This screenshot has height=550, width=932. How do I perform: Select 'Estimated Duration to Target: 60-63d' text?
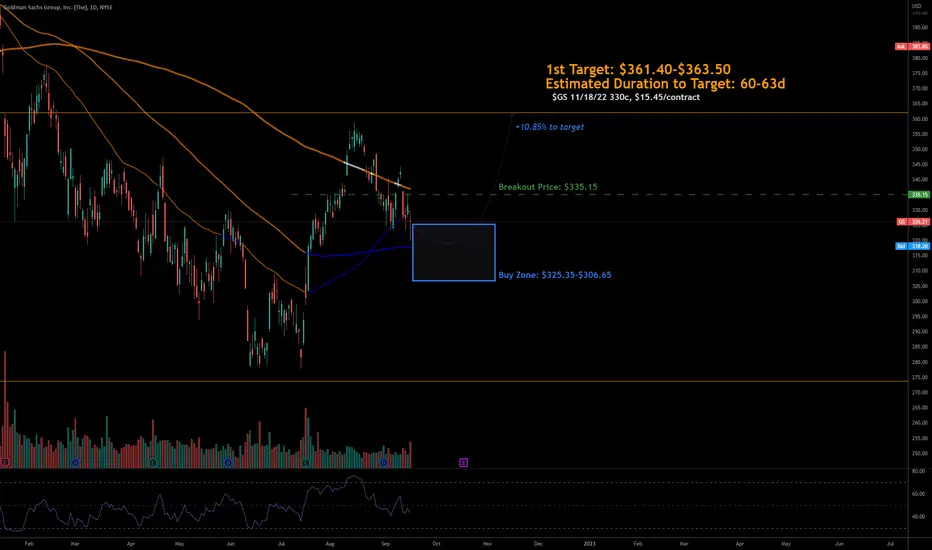[665, 83]
